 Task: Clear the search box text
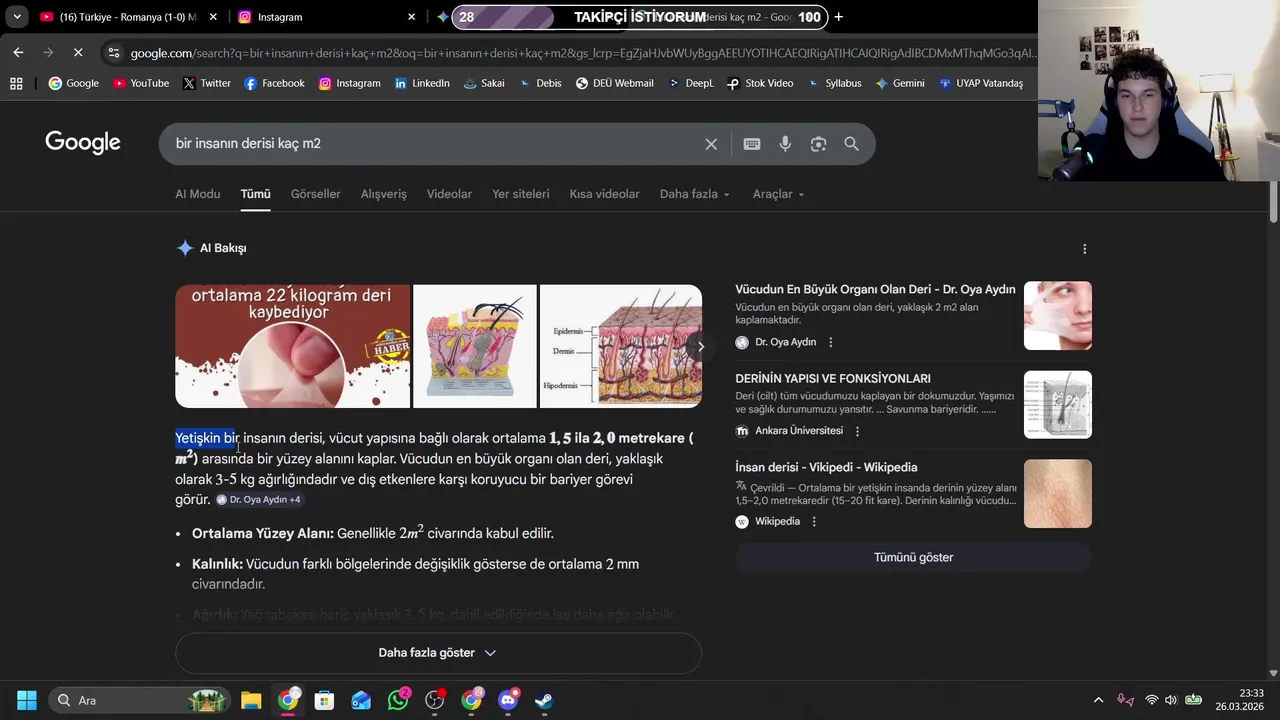[711, 144]
